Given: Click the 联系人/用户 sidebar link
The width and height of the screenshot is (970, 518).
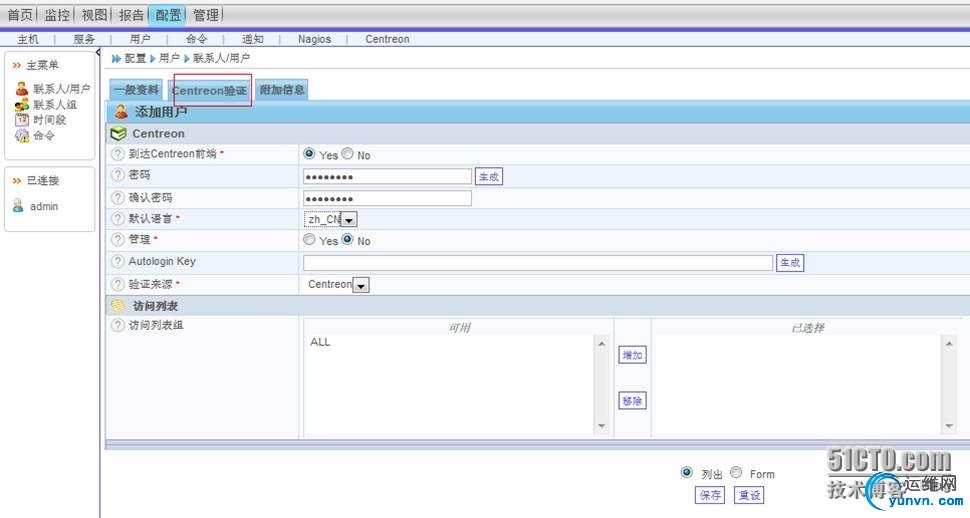Looking at the screenshot, I should pos(62,89).
